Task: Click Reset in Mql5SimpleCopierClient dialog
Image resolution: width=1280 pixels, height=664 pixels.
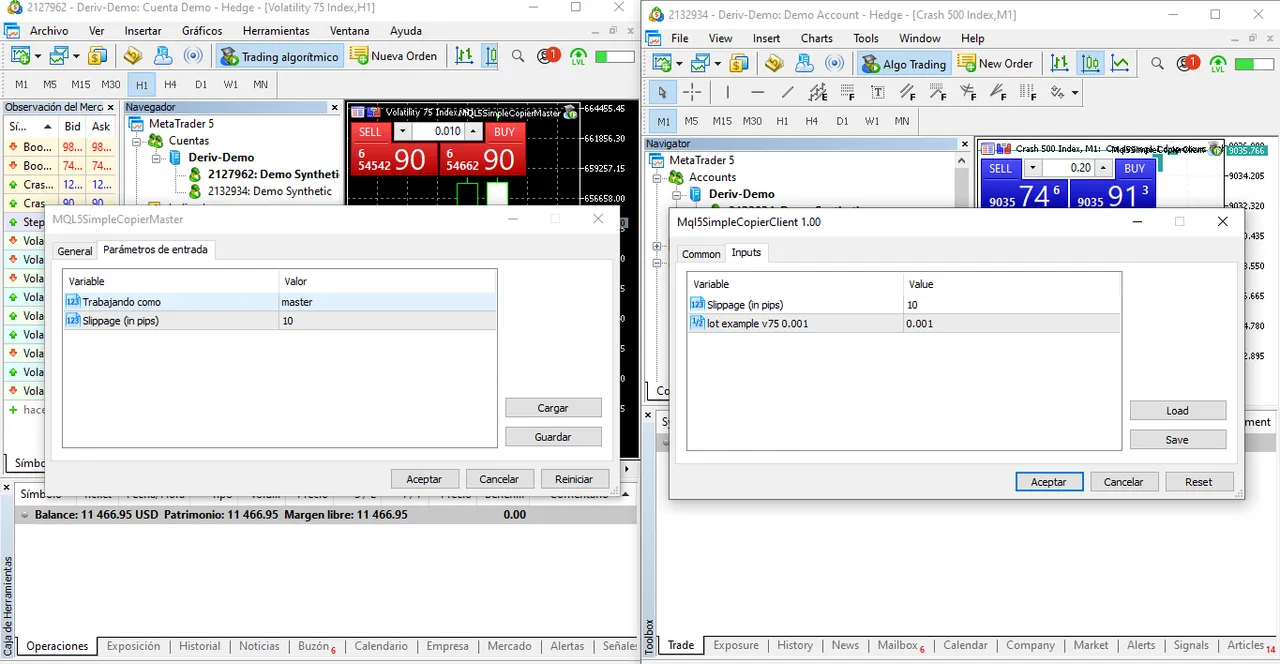Action: coord(1199,482)
